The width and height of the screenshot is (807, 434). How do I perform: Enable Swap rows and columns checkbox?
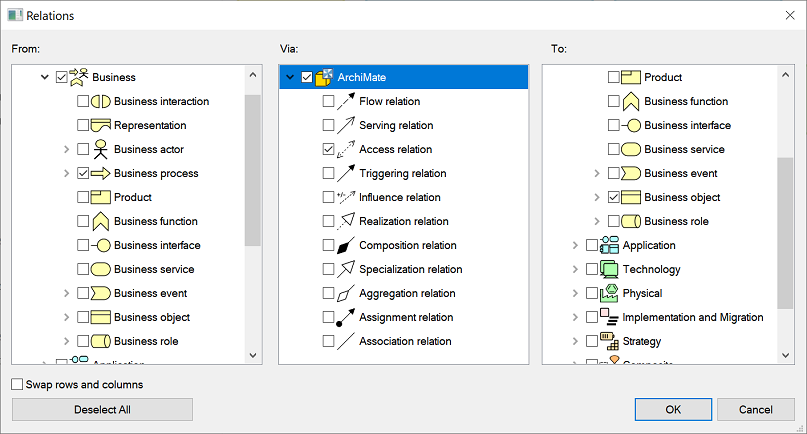point(18,384)
